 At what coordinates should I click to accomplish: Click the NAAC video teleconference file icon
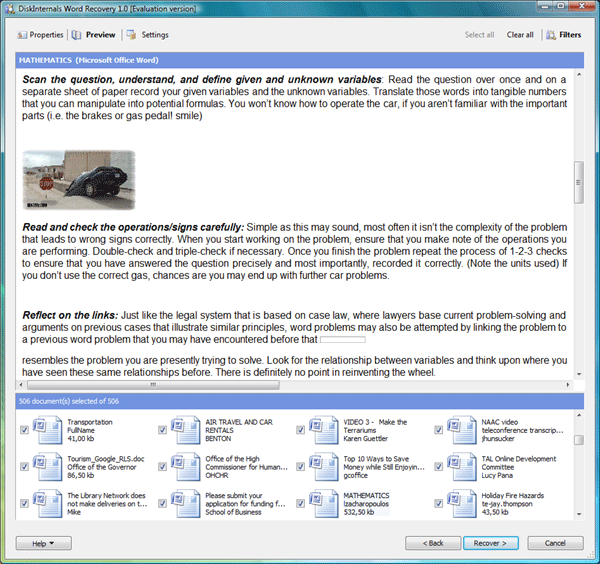[x=460, y=430]
